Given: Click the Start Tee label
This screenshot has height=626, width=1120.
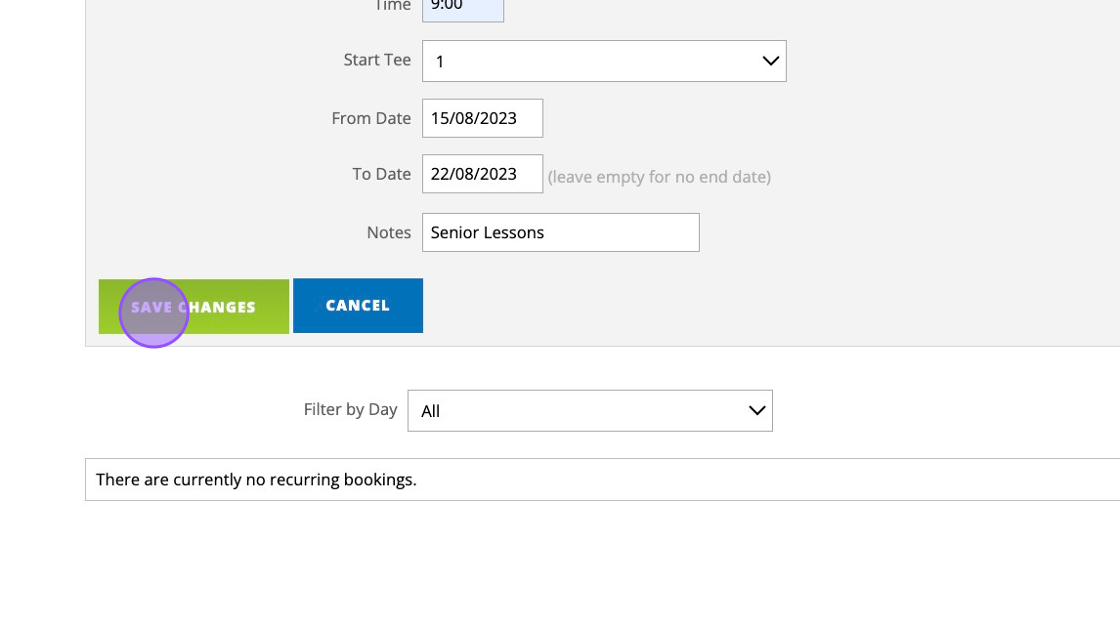Looking at the screenshot, I should (377, 60).
